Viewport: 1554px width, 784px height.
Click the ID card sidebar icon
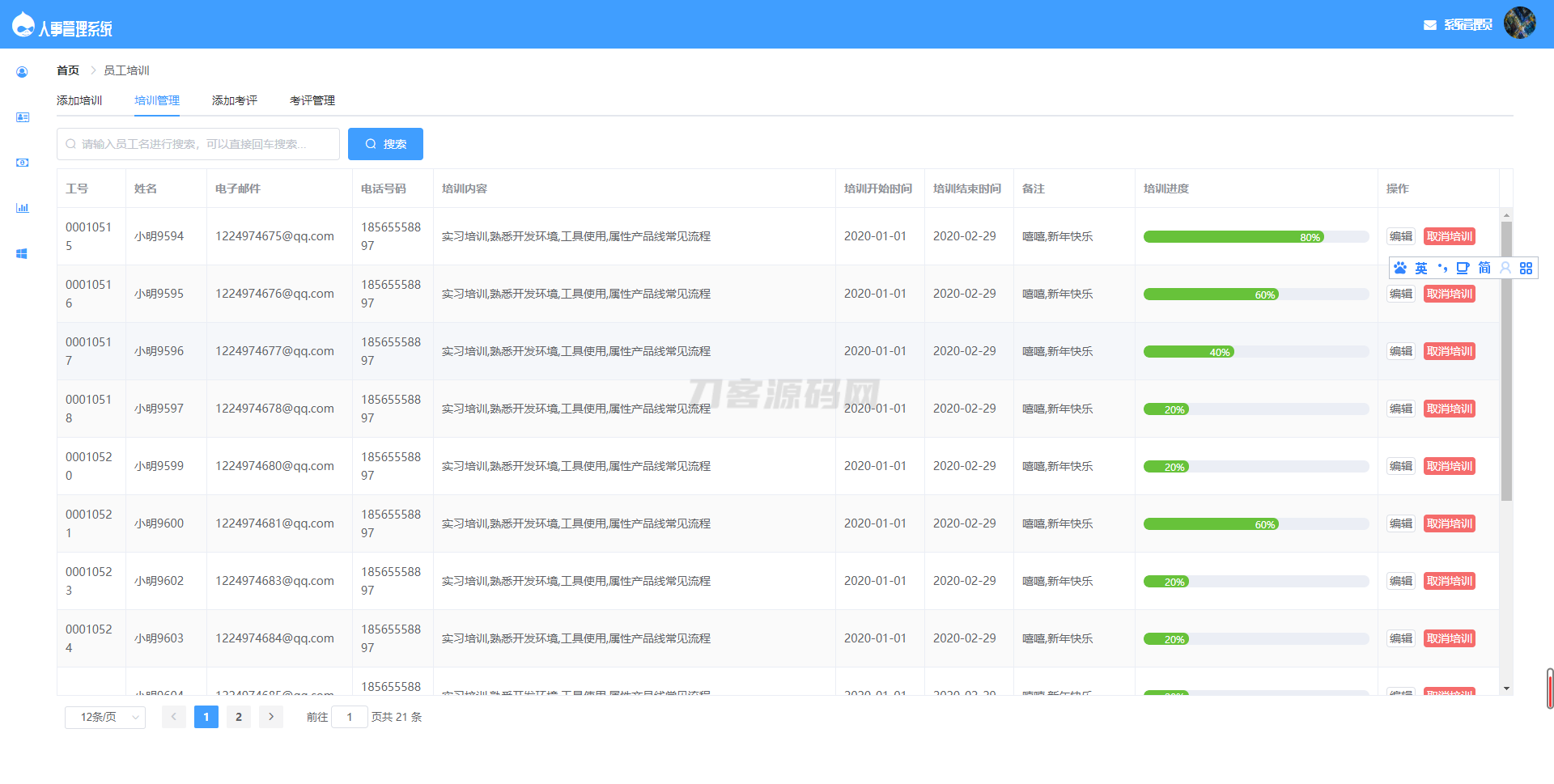click(x=22, y=117)
